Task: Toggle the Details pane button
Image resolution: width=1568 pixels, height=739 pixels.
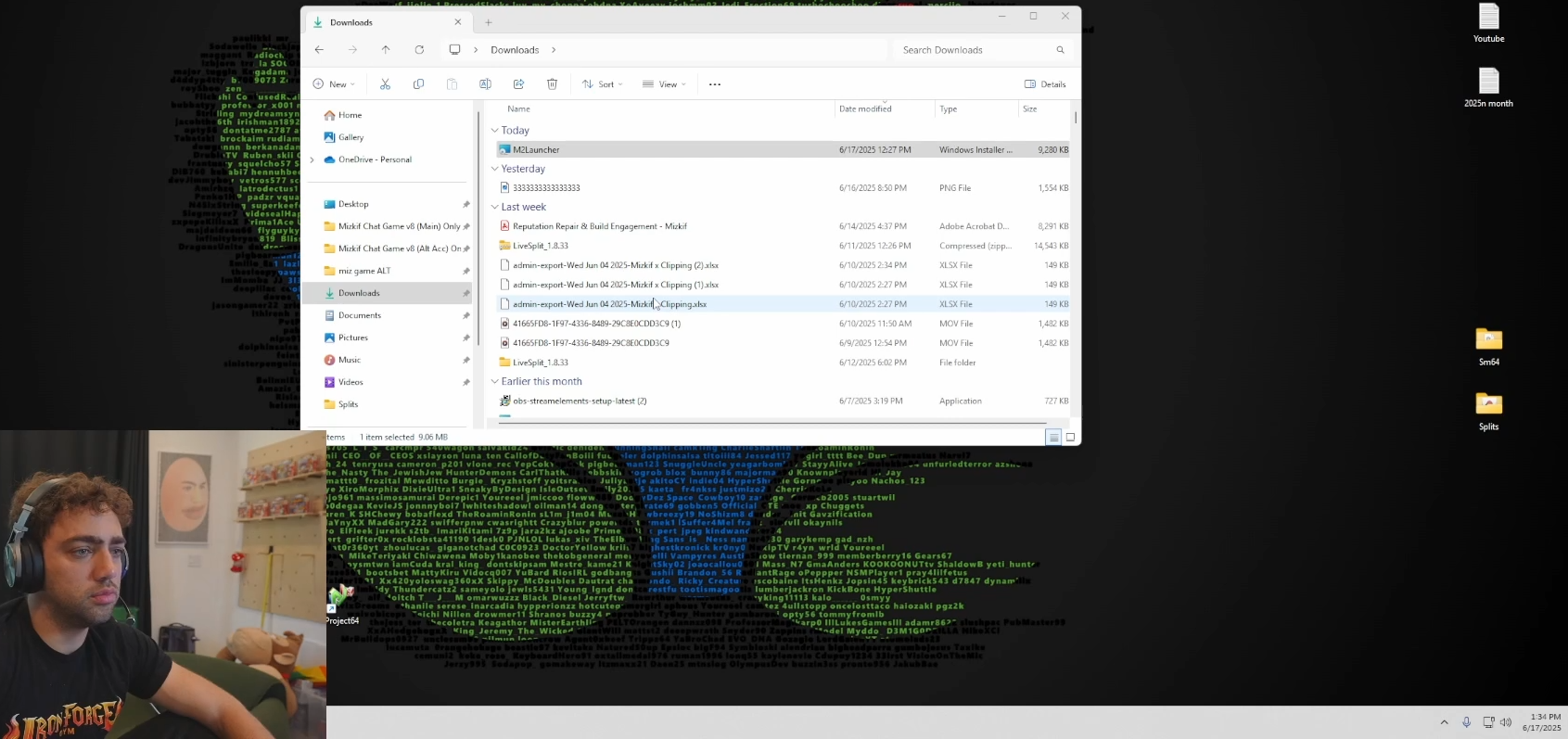Action: pos(1045,84)
